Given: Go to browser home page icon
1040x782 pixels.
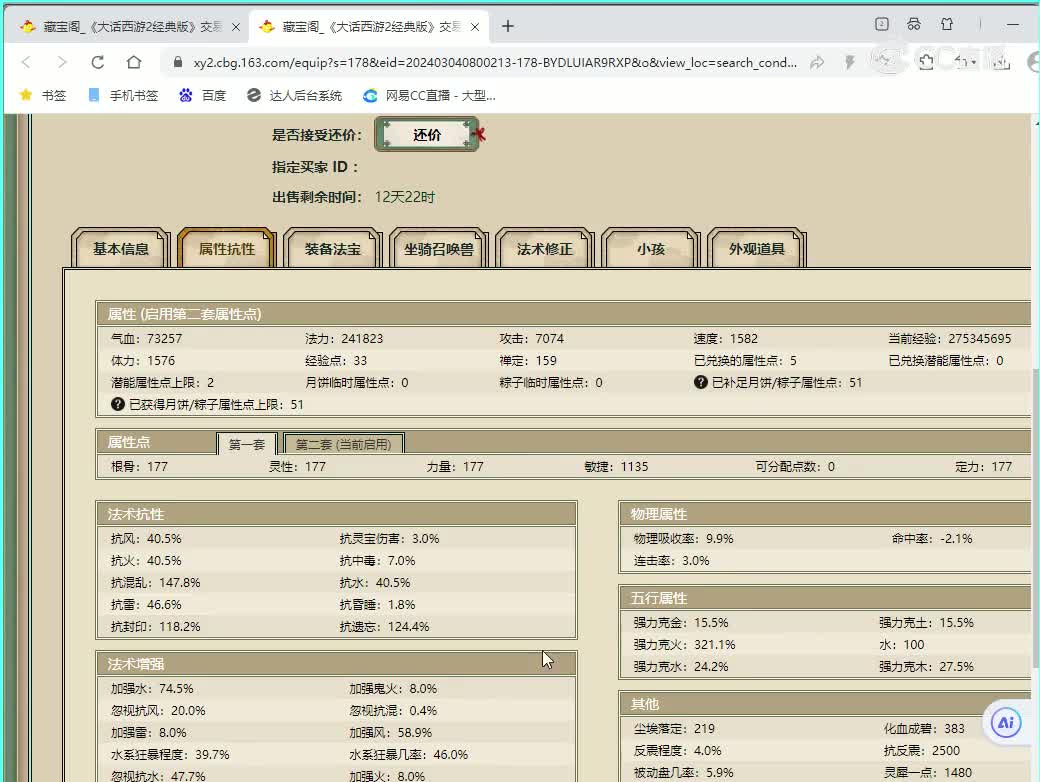Looking at the screenshot, I should point(134,62).
